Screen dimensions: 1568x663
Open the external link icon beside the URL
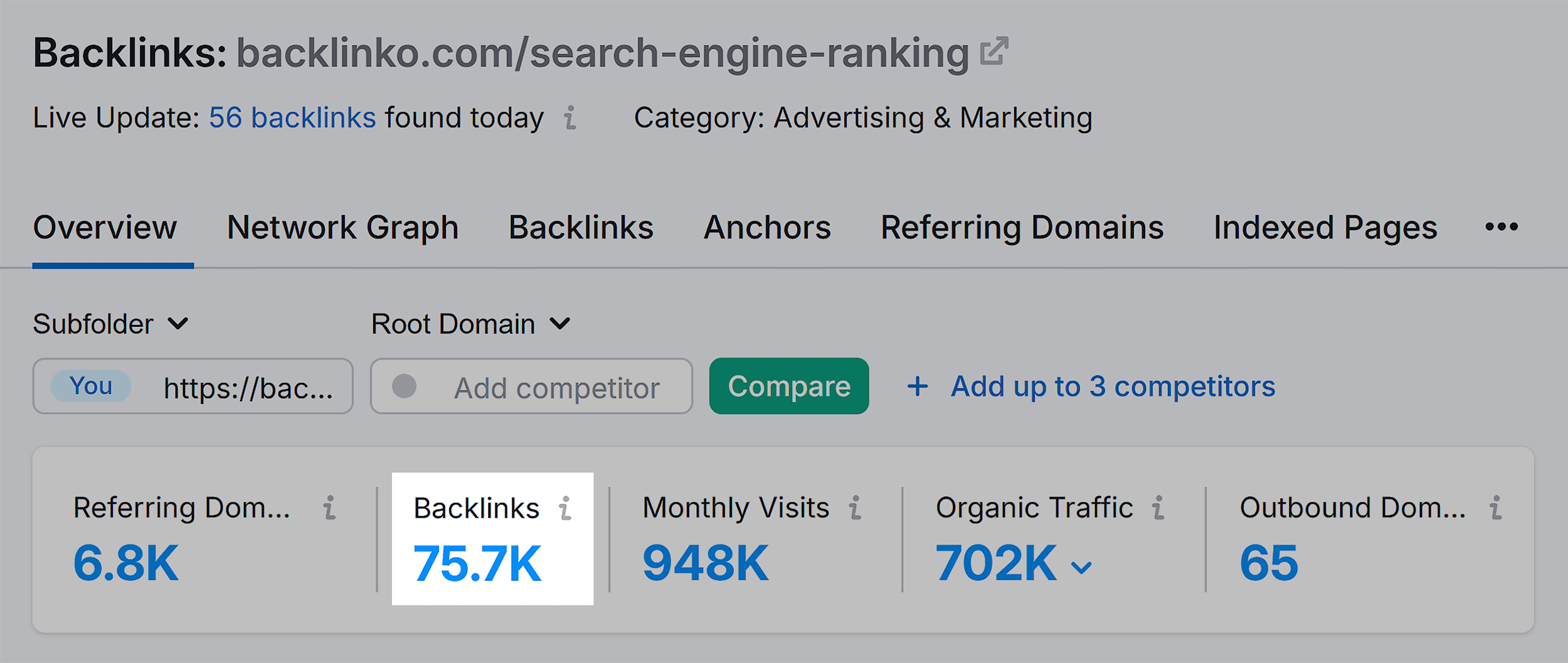[995, 51]
